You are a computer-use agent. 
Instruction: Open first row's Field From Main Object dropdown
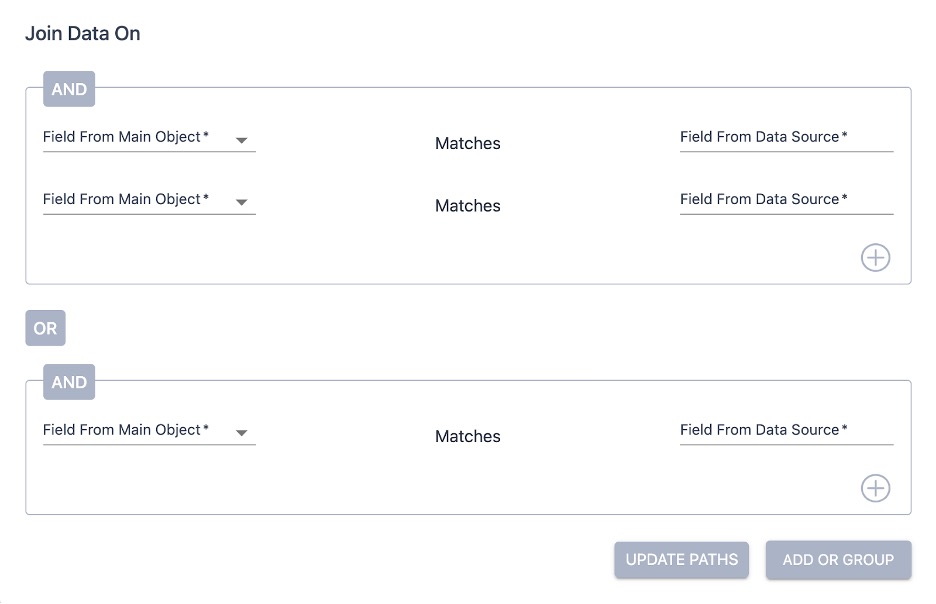pyautogui.click(x=149, y=138)
